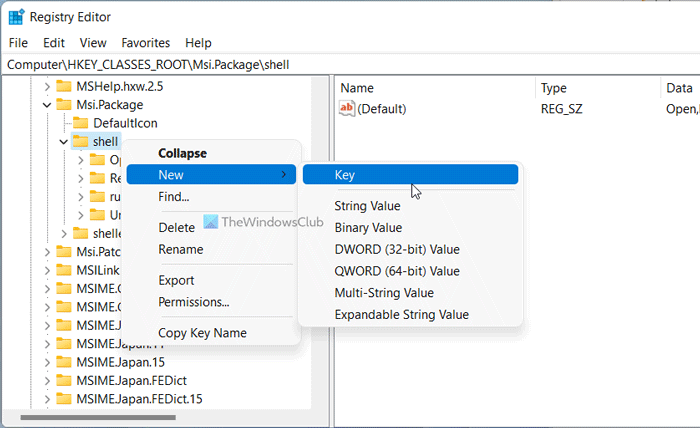Click the MSIME.Japan.15 folder icon

[64, 362]
